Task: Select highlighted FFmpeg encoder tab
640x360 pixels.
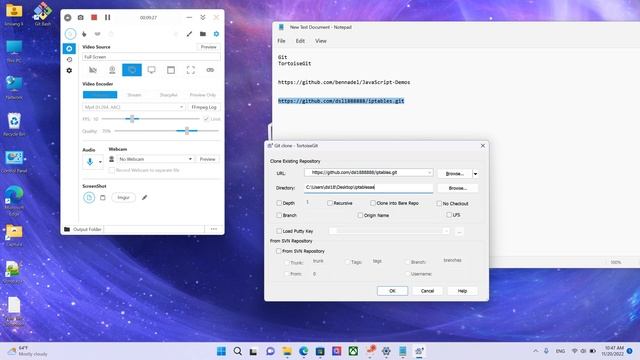Action: tap(100, 95)
